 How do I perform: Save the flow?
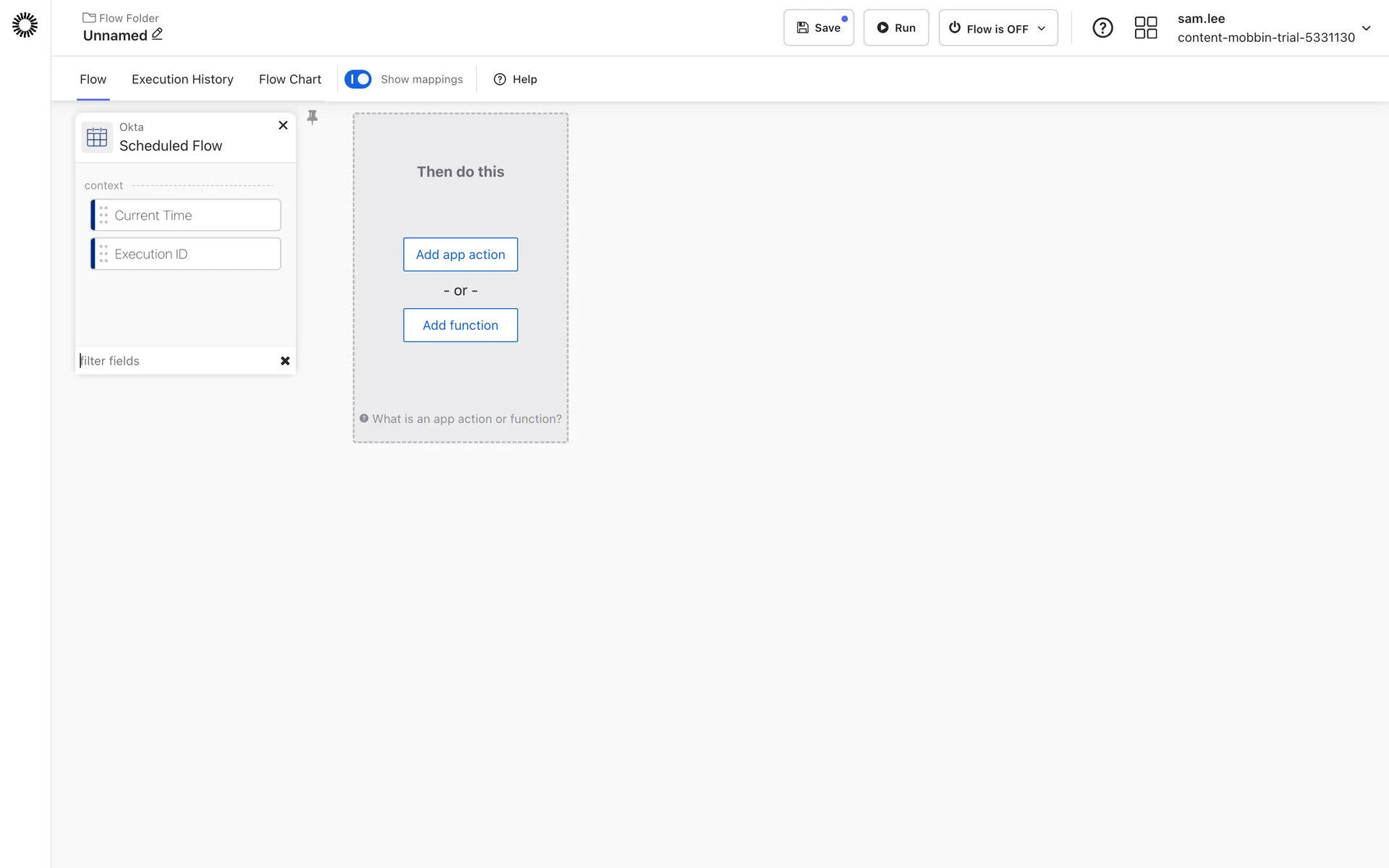tap(818, 28)
